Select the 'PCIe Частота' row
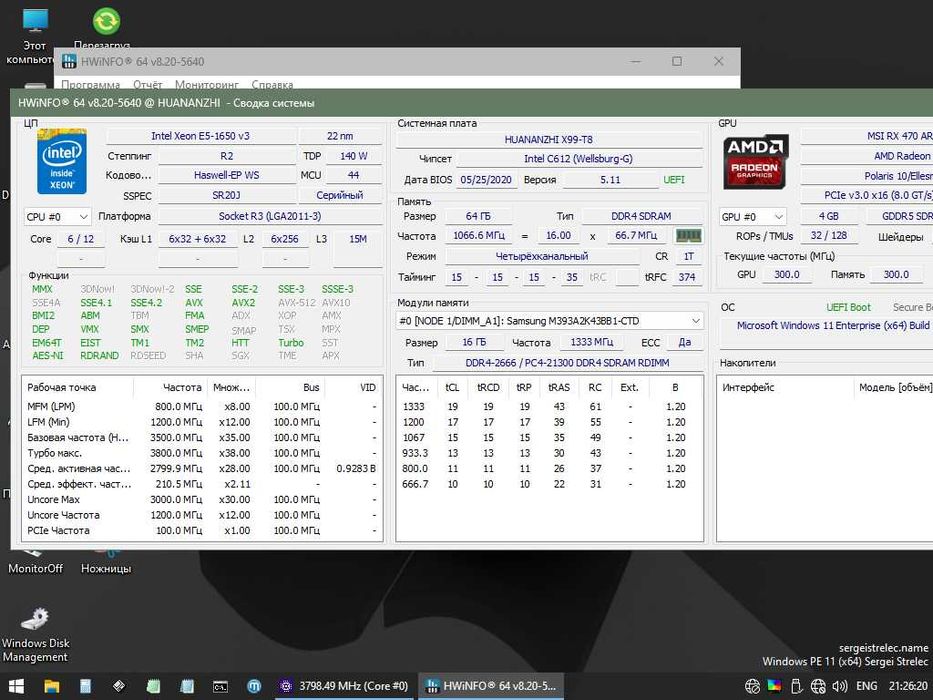This screenshot has width=933, height=700. point(202,530)
